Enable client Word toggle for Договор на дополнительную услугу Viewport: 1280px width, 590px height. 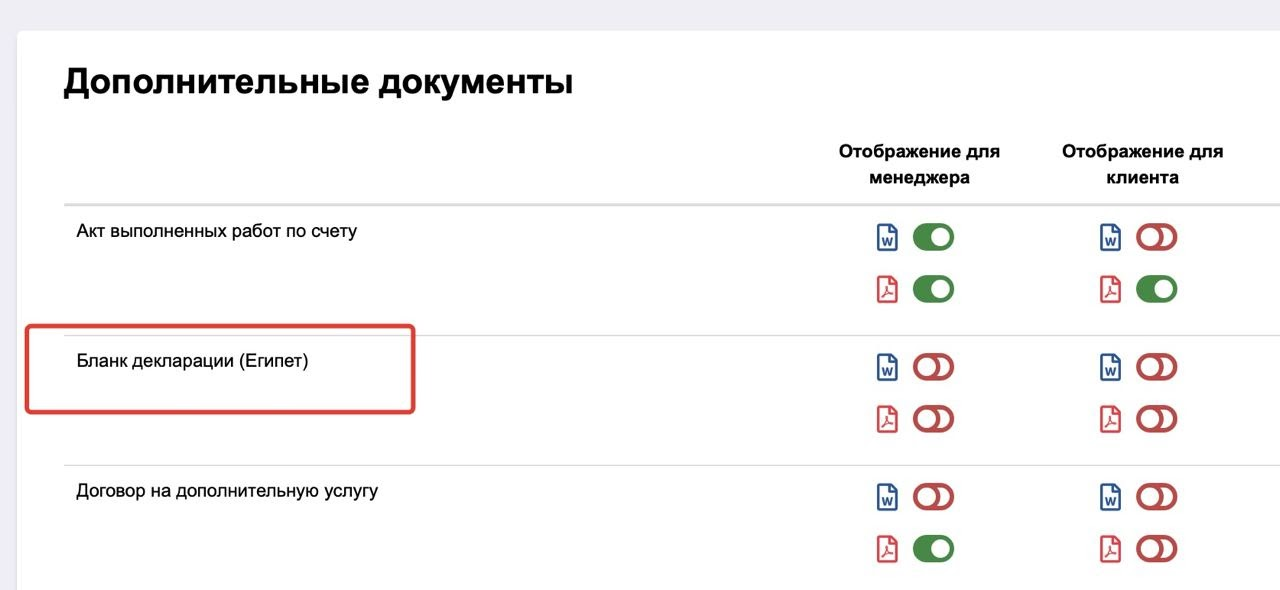click(x=1156, y=497)
